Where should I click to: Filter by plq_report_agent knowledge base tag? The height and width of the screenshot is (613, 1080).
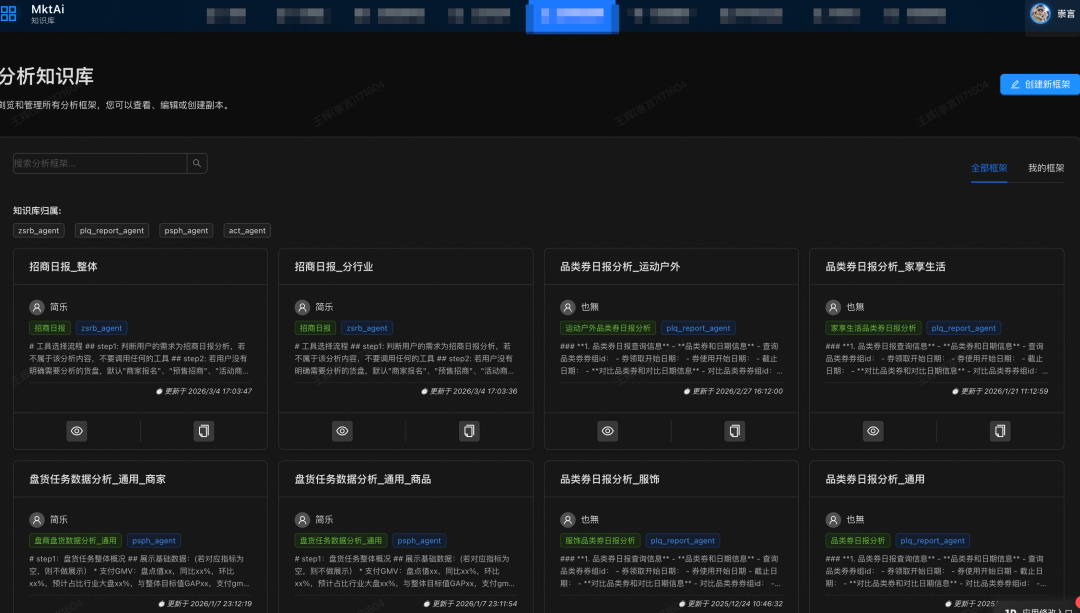tap(113, 230)
